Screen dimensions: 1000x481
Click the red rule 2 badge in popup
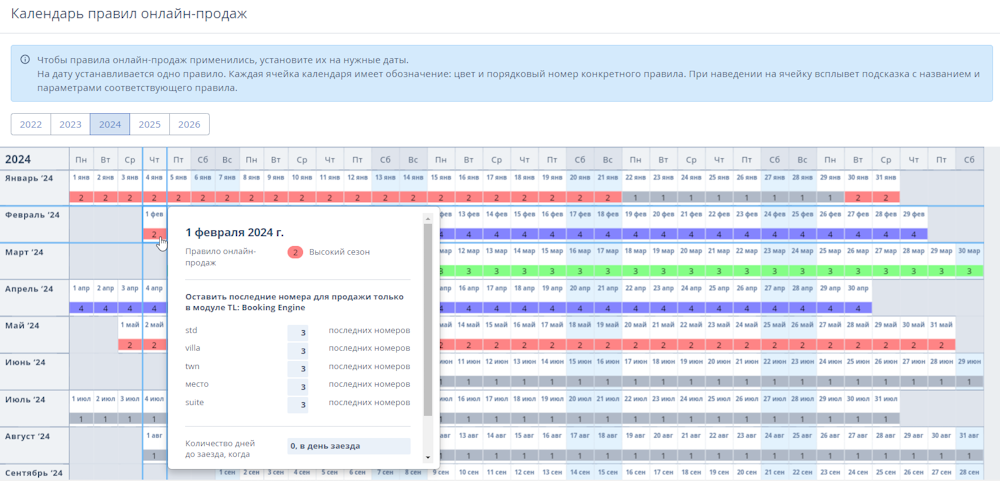(295, 252)
